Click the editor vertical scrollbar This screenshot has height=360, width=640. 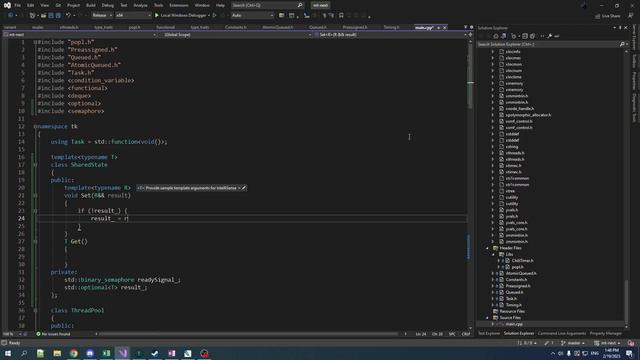pos(470,183)
